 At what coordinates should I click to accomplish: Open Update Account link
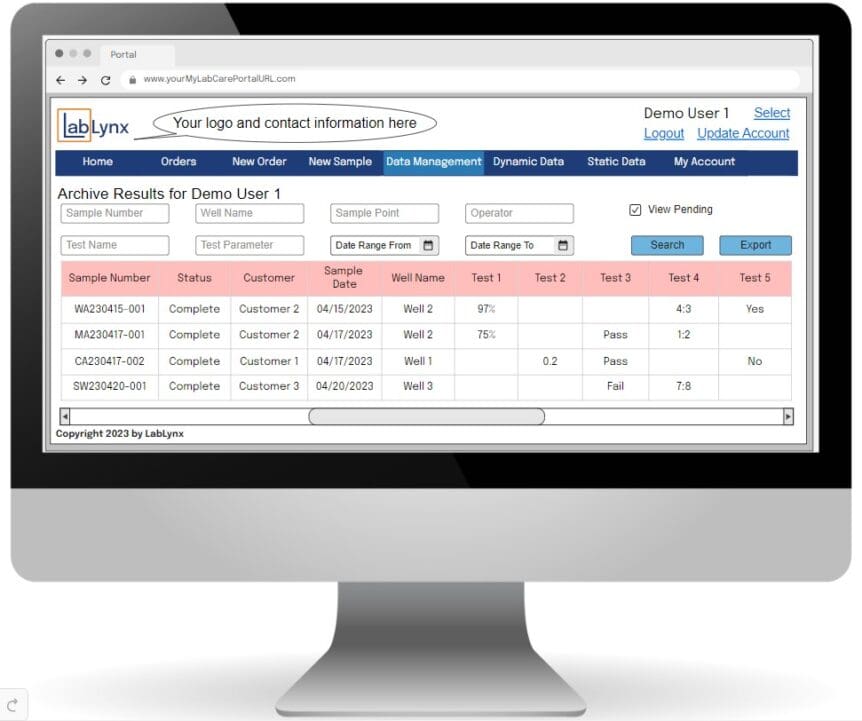(743, 133)
